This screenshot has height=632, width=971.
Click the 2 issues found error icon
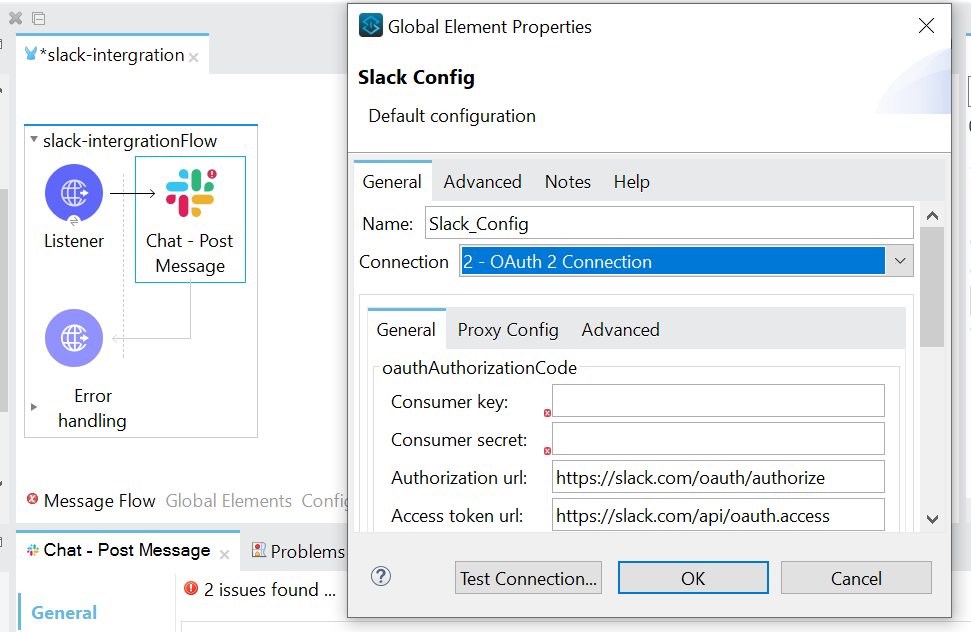(191, 589)
